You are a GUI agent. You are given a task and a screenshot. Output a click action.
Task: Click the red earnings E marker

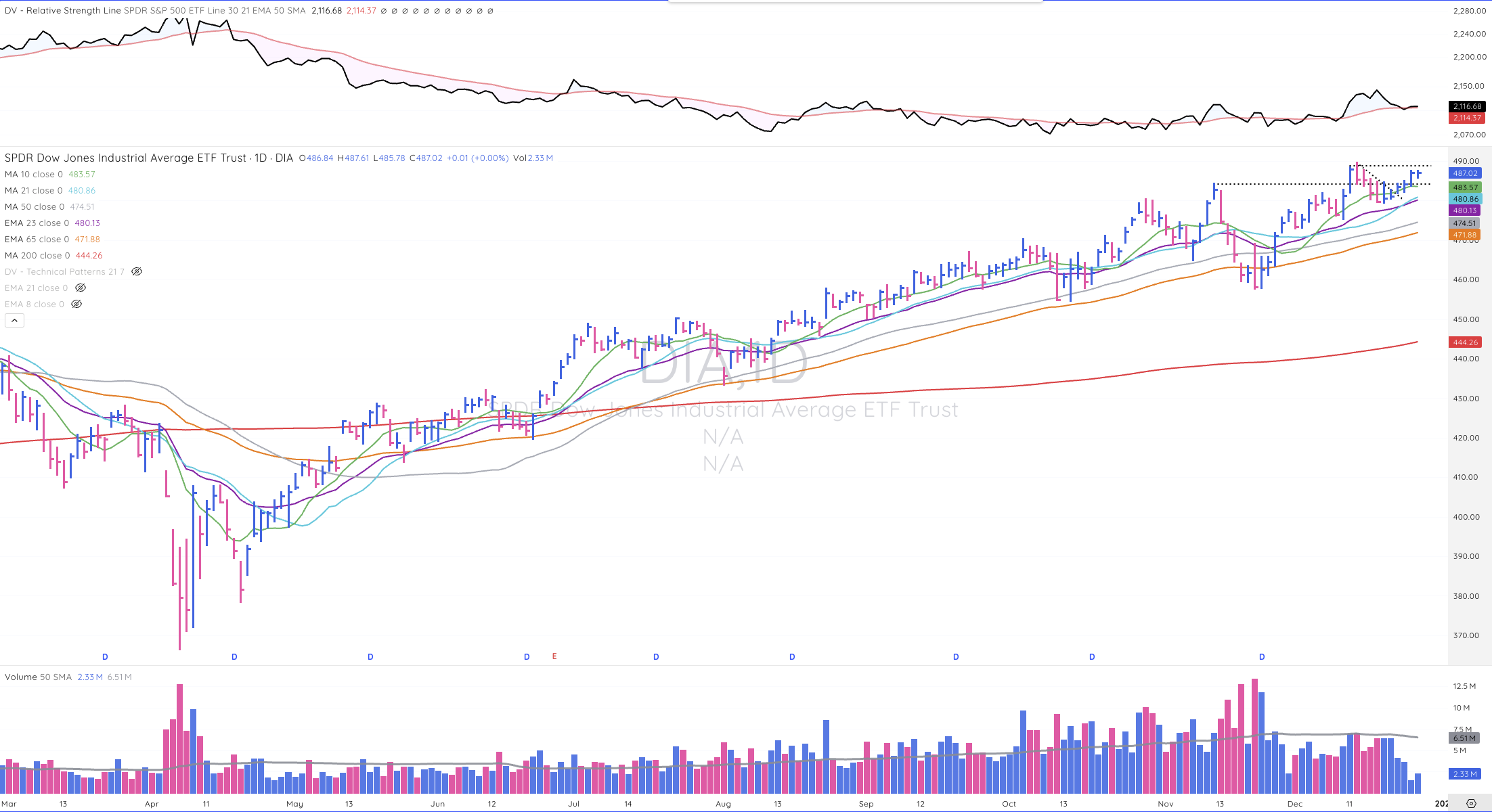click(x=554, y=656)
